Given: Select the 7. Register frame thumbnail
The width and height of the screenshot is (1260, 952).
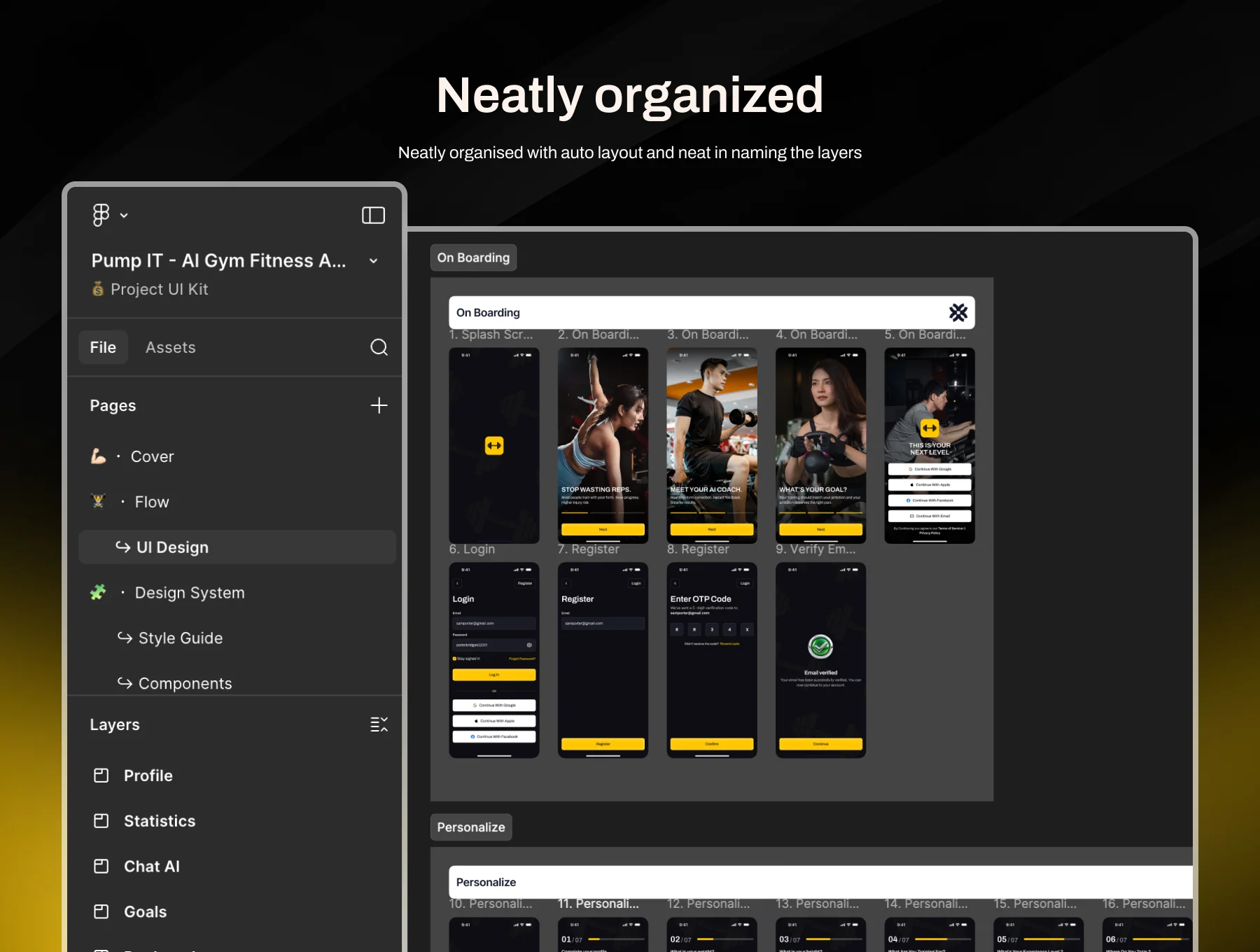Looking at the screenshot, I should tap(603, 660).
